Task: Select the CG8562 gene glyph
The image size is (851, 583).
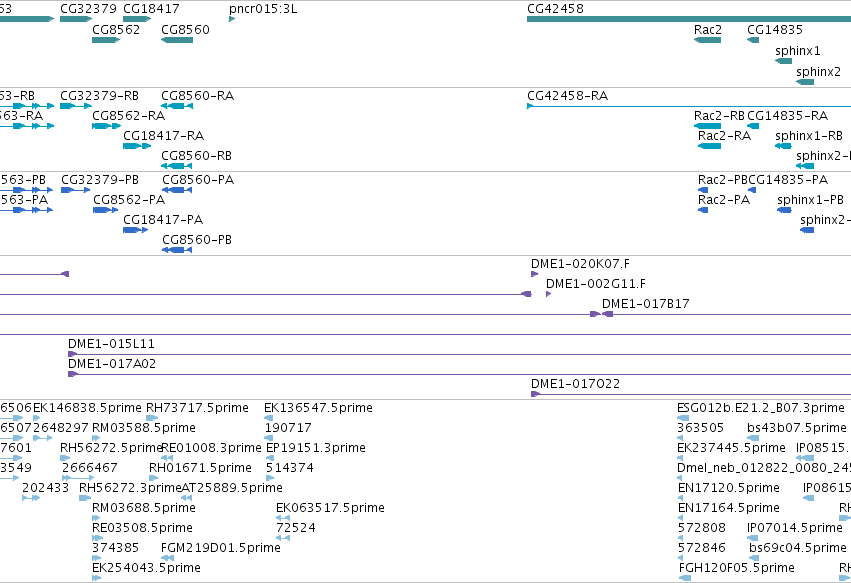Action: point(106,40)
